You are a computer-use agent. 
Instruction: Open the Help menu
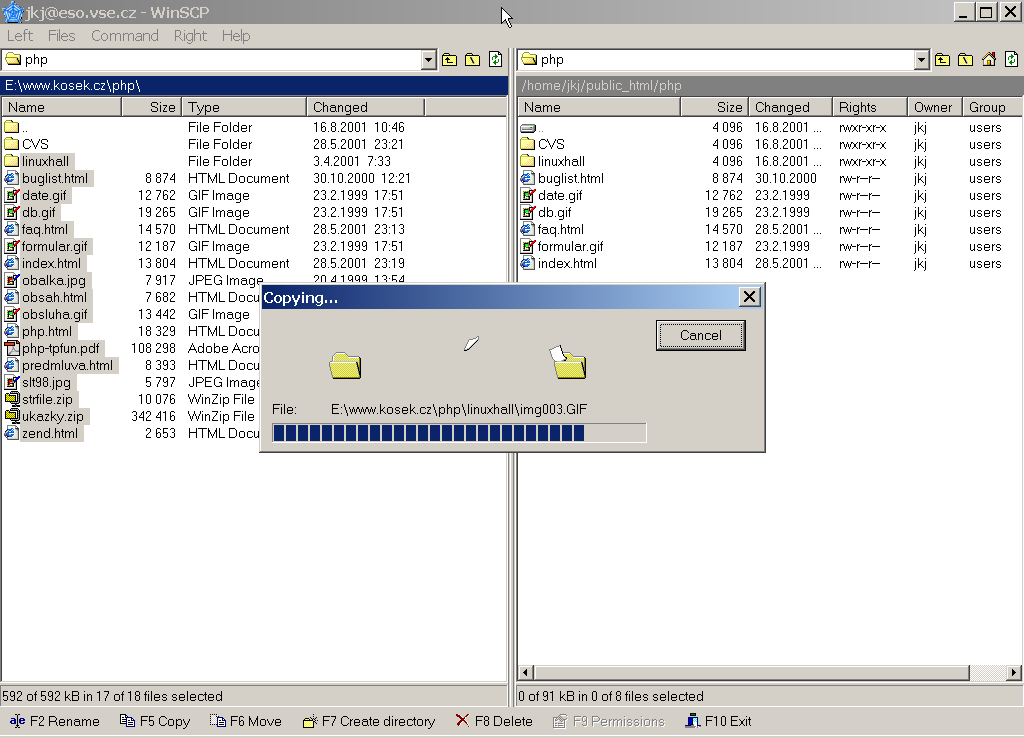coord(236,36)
